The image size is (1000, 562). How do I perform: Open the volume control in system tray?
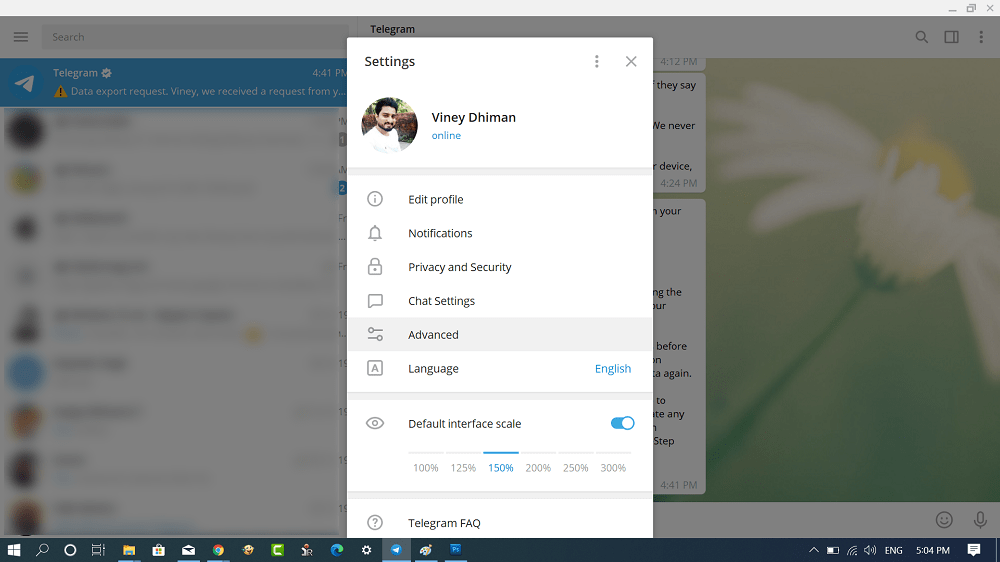(x=870, y=550)
